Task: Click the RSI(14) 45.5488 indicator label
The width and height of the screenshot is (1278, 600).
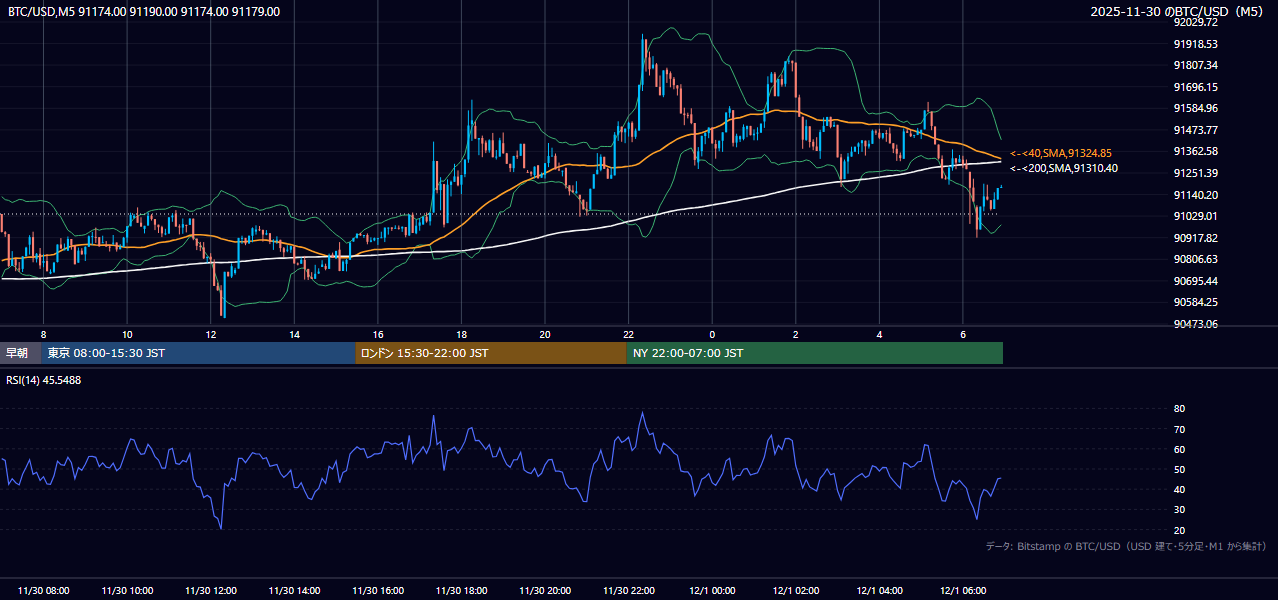Action: (x=44, y=380)
